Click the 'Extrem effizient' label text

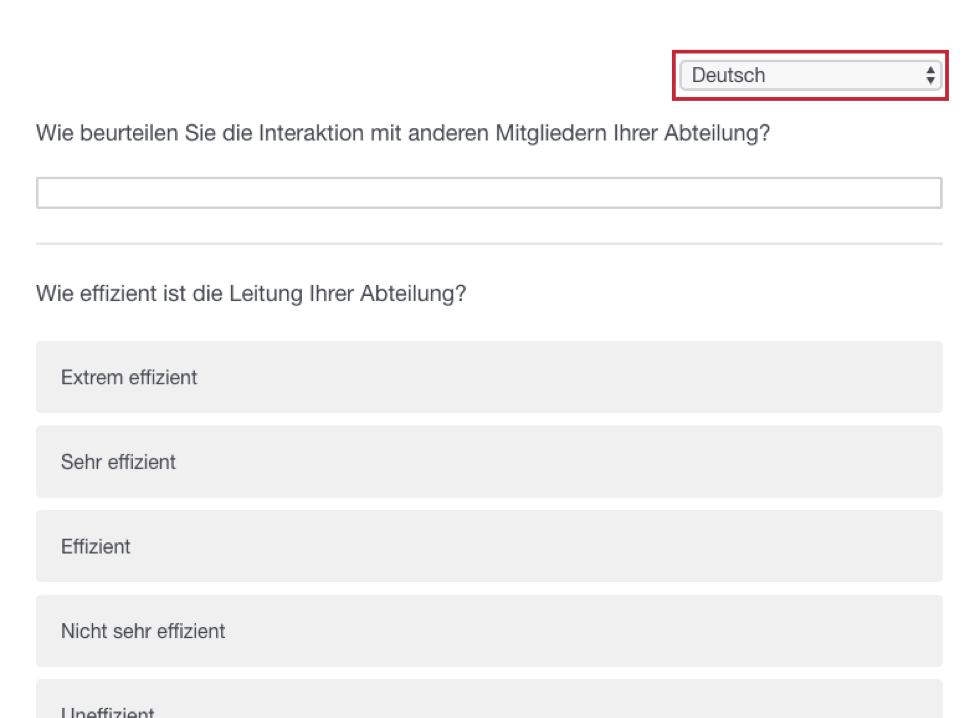(129, 377)
